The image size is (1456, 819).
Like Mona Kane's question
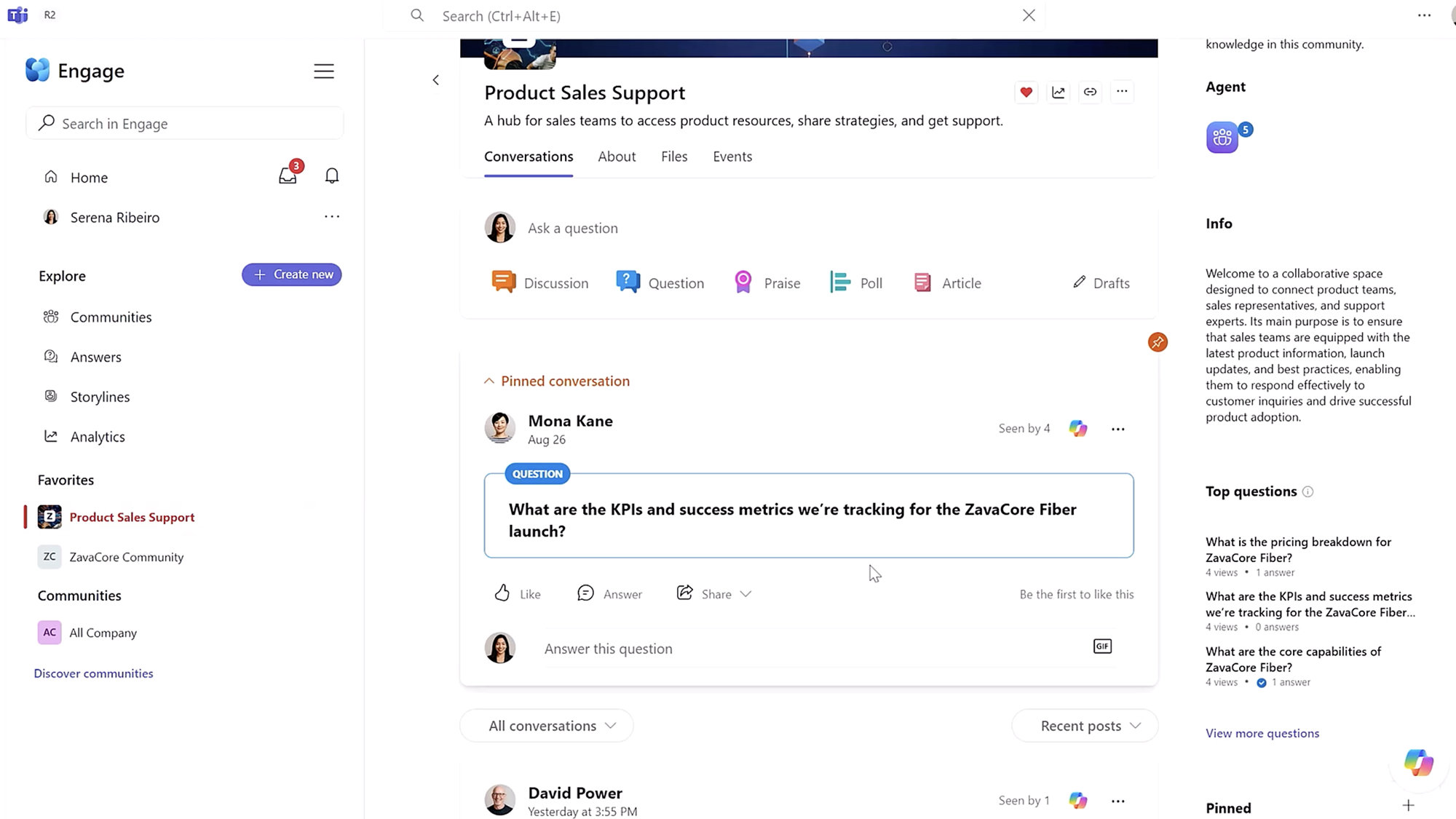pos(517,594)
